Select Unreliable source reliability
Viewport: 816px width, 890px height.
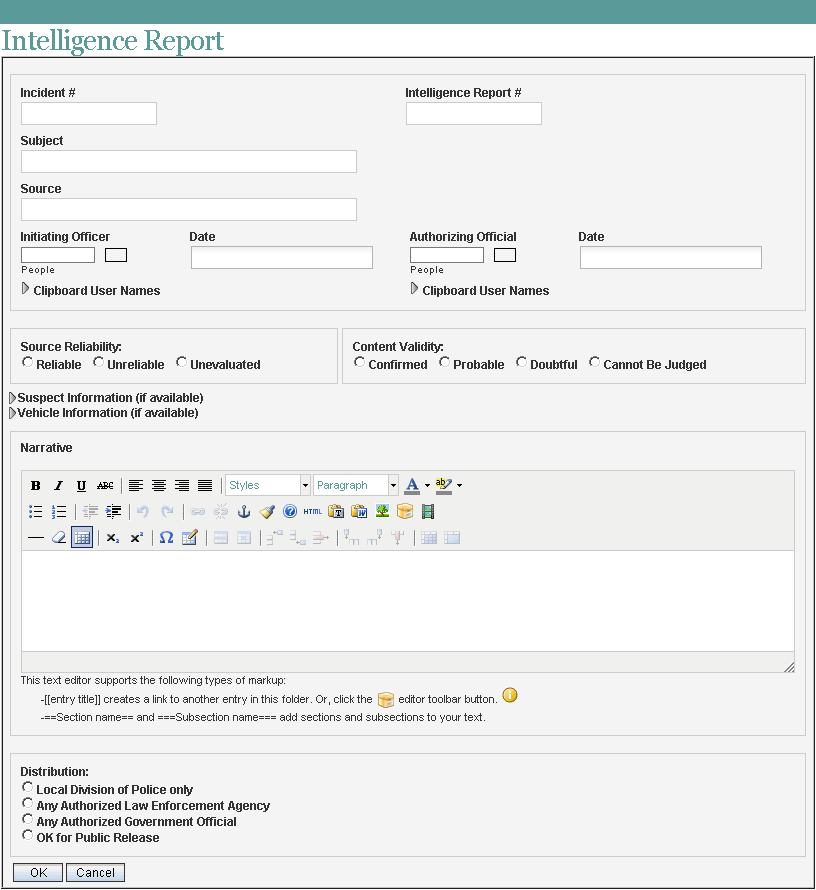pos(98,362)
